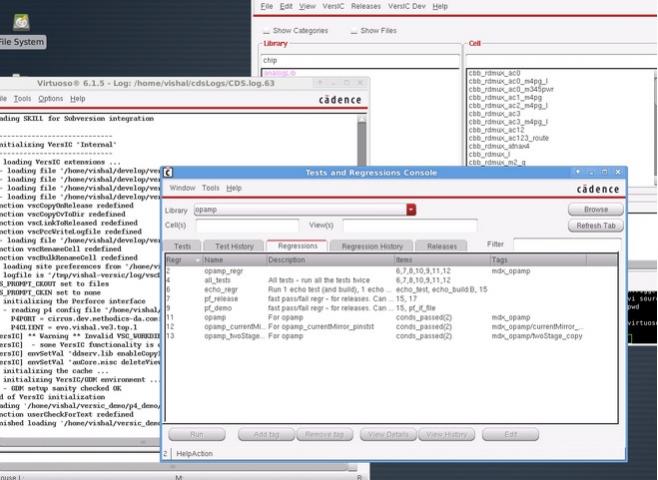Sort by the Items column header
The height and width of the screenshot is (480, 658).
[442, 260]
